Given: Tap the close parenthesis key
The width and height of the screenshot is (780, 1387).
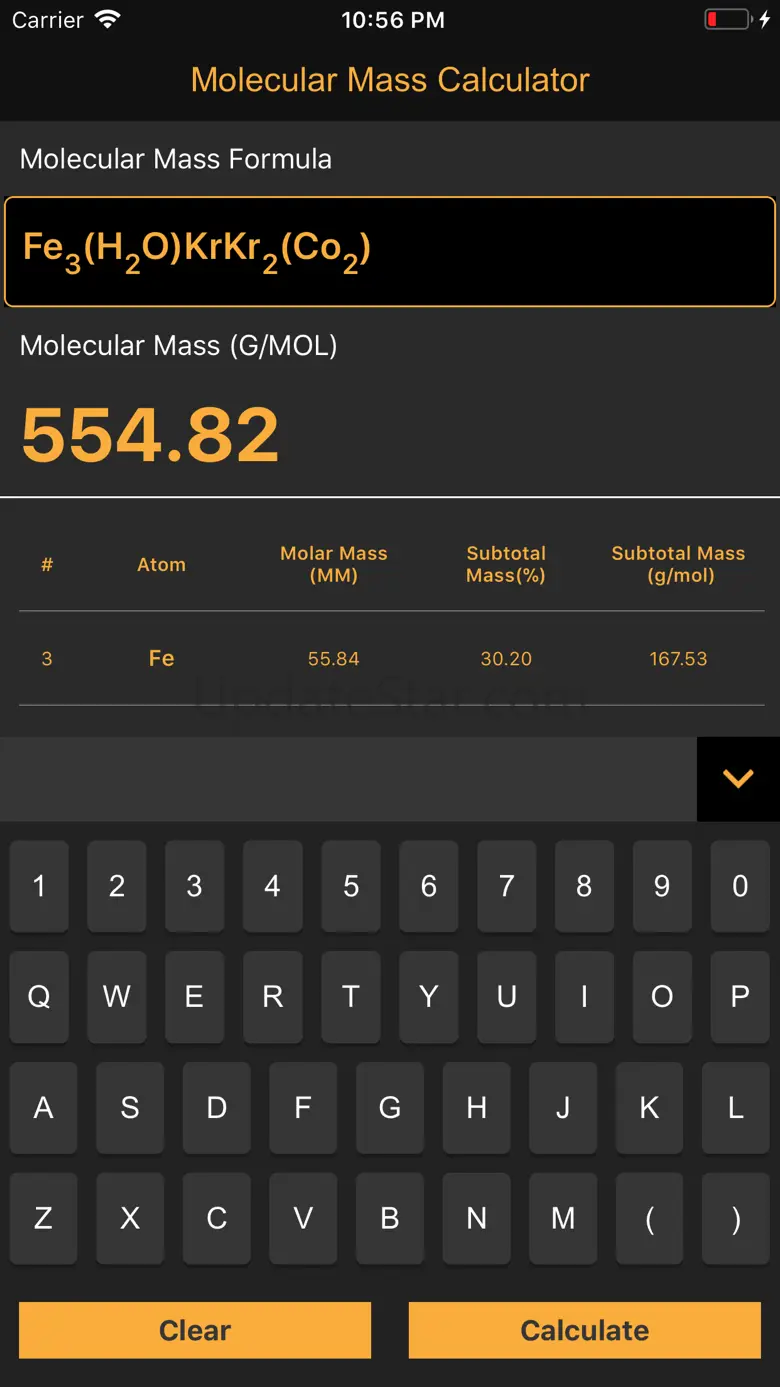Looking at the screenshot, I should (x=736, y=1218).
